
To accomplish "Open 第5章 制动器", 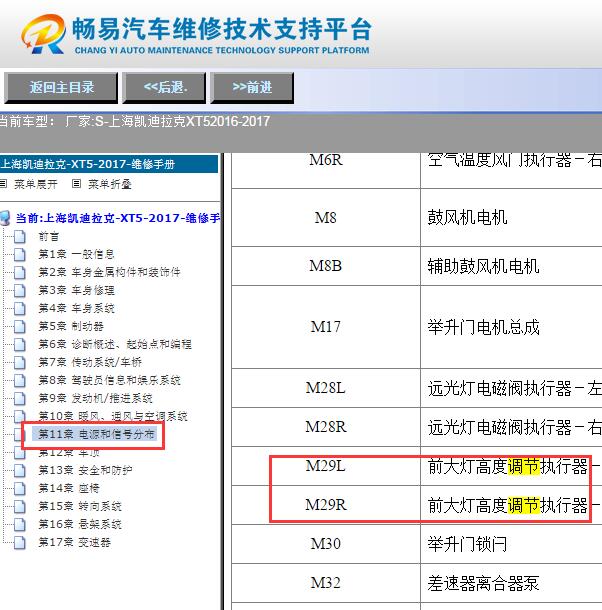I will pos(71,326).
